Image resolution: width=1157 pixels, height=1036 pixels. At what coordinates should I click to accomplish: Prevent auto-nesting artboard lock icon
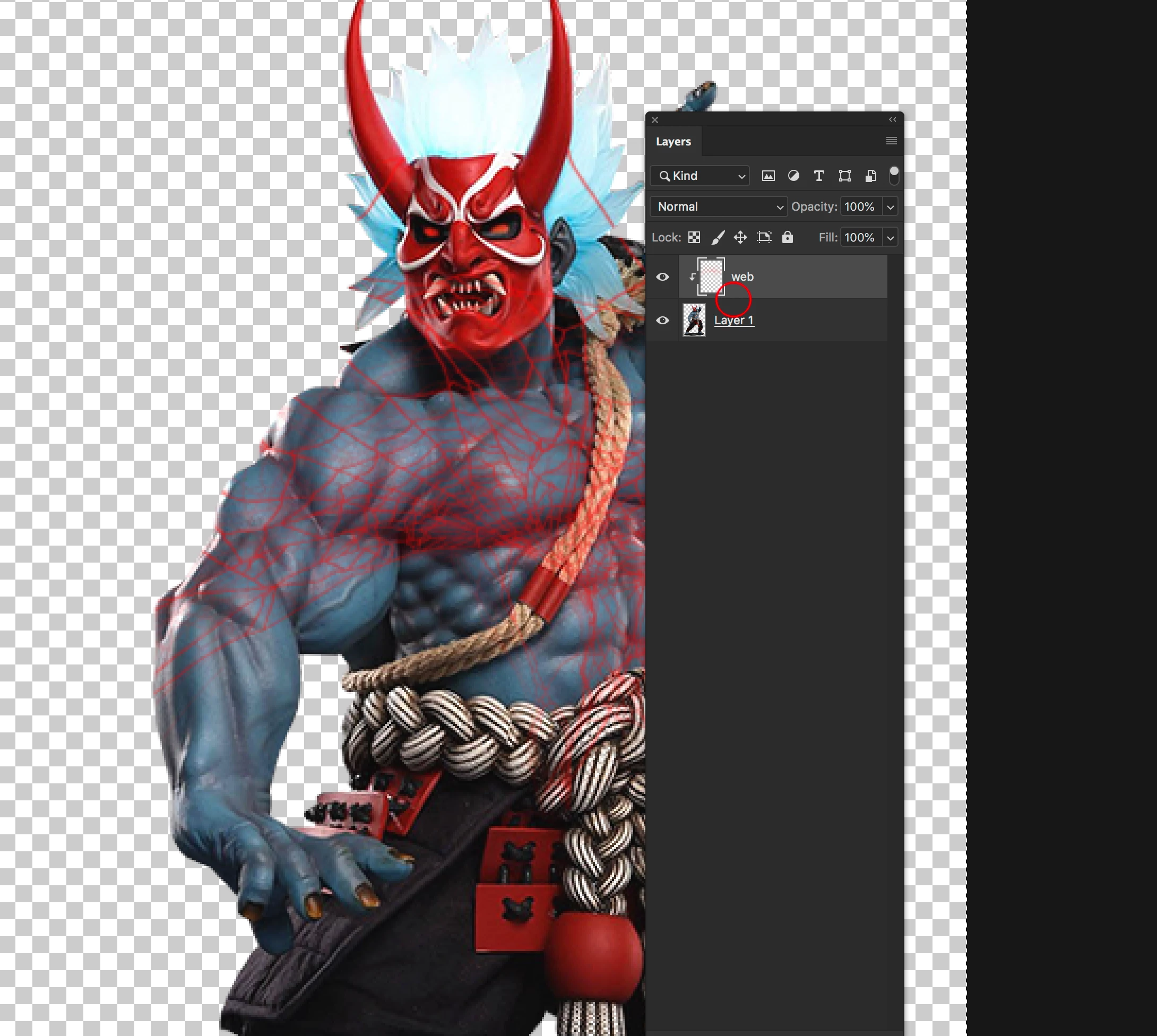[764, 237]
